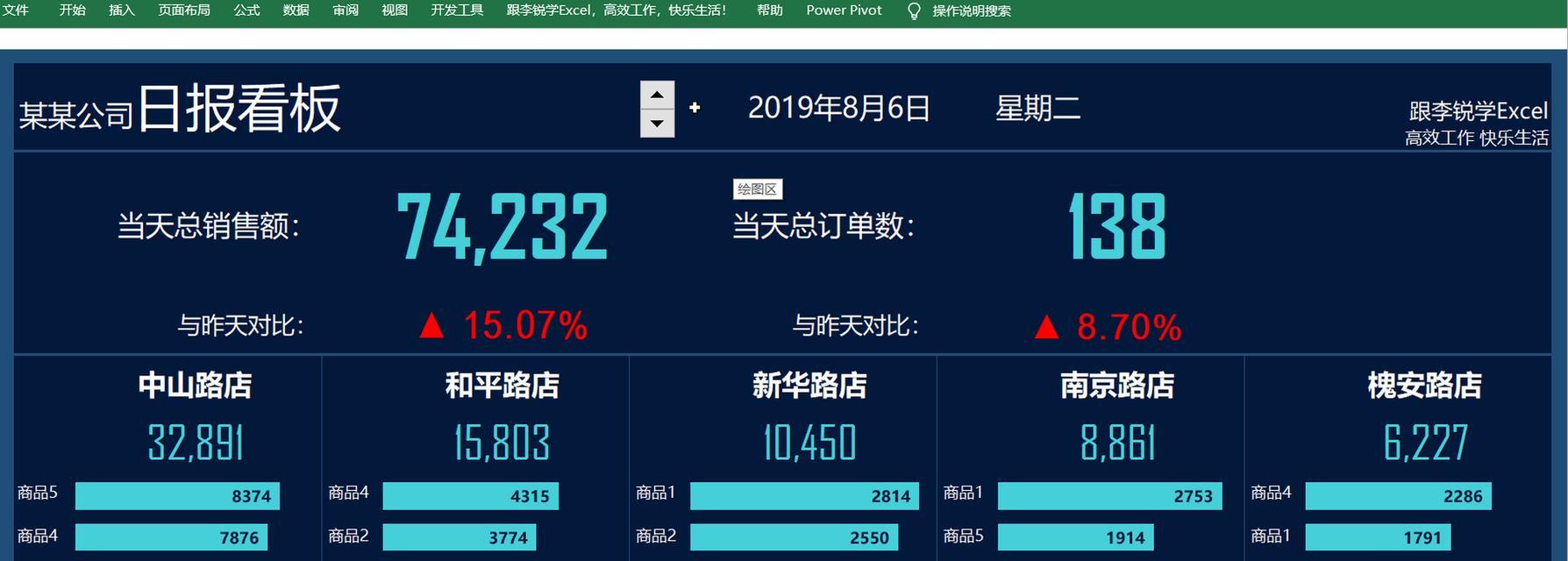The height and width of the screenshot is (561, 1568).
Task: Select the 4315 bar in 和平路店 chart
Action: [x=470, y=496]
